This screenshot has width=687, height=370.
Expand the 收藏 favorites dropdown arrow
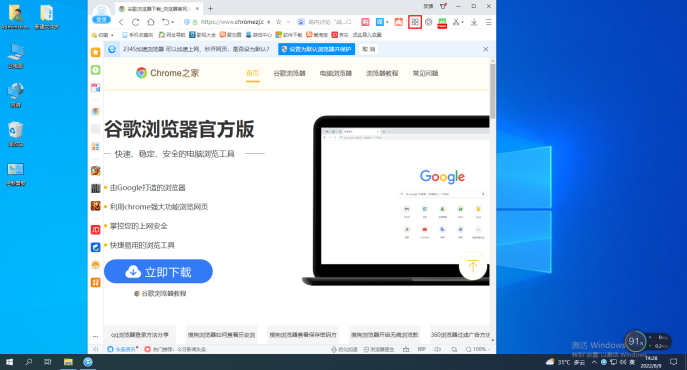click(x=112, y=35)
